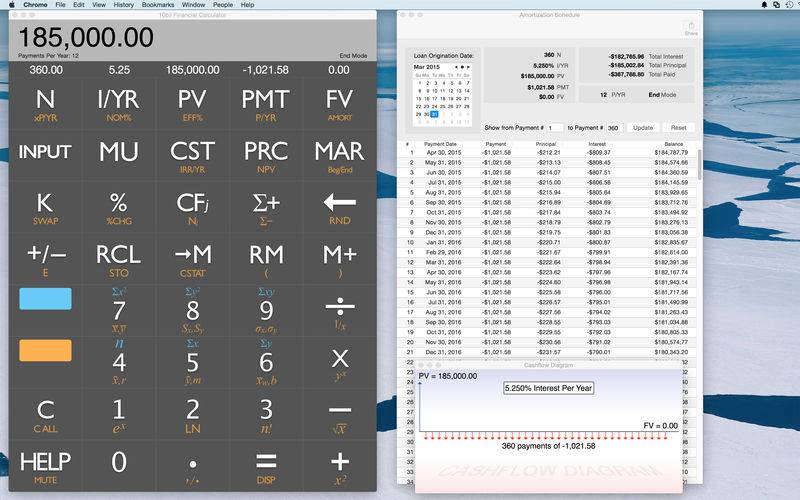
Task: Click the Payment Date column header
Action: click(440, 144)
